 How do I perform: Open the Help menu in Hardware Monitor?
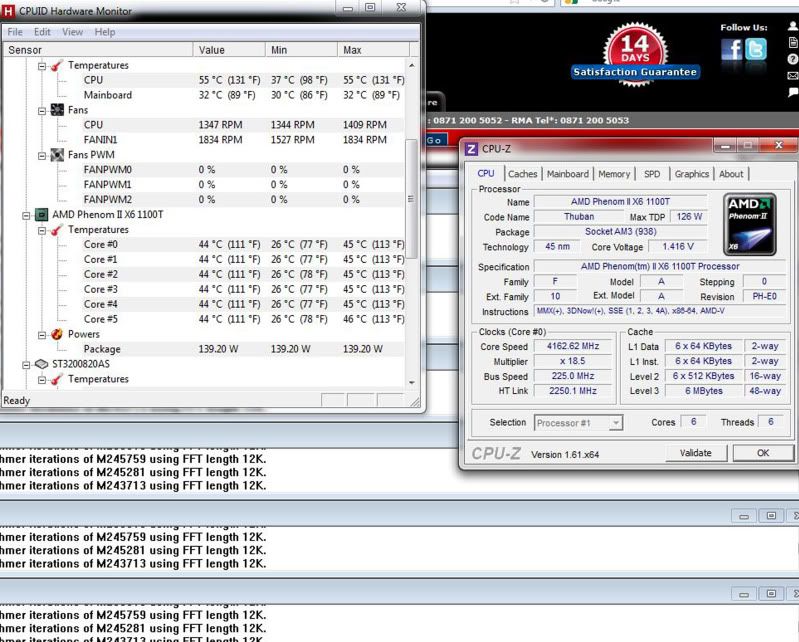point(104,32)
